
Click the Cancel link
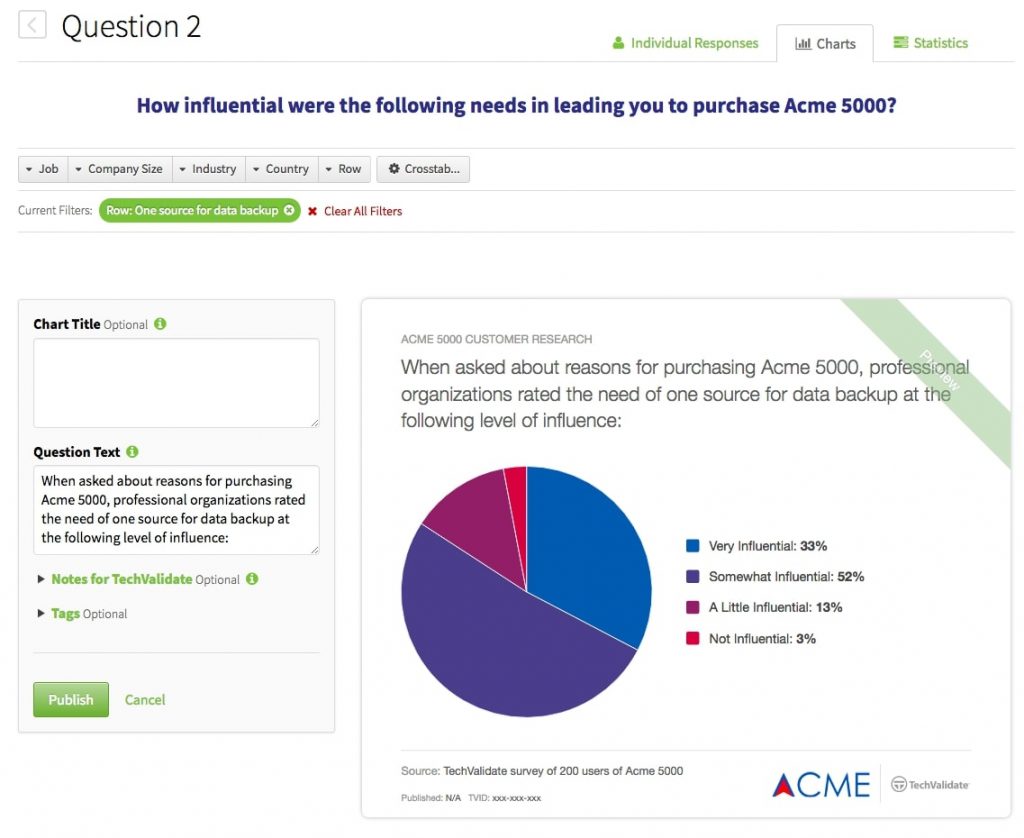(x=145, y=700)
